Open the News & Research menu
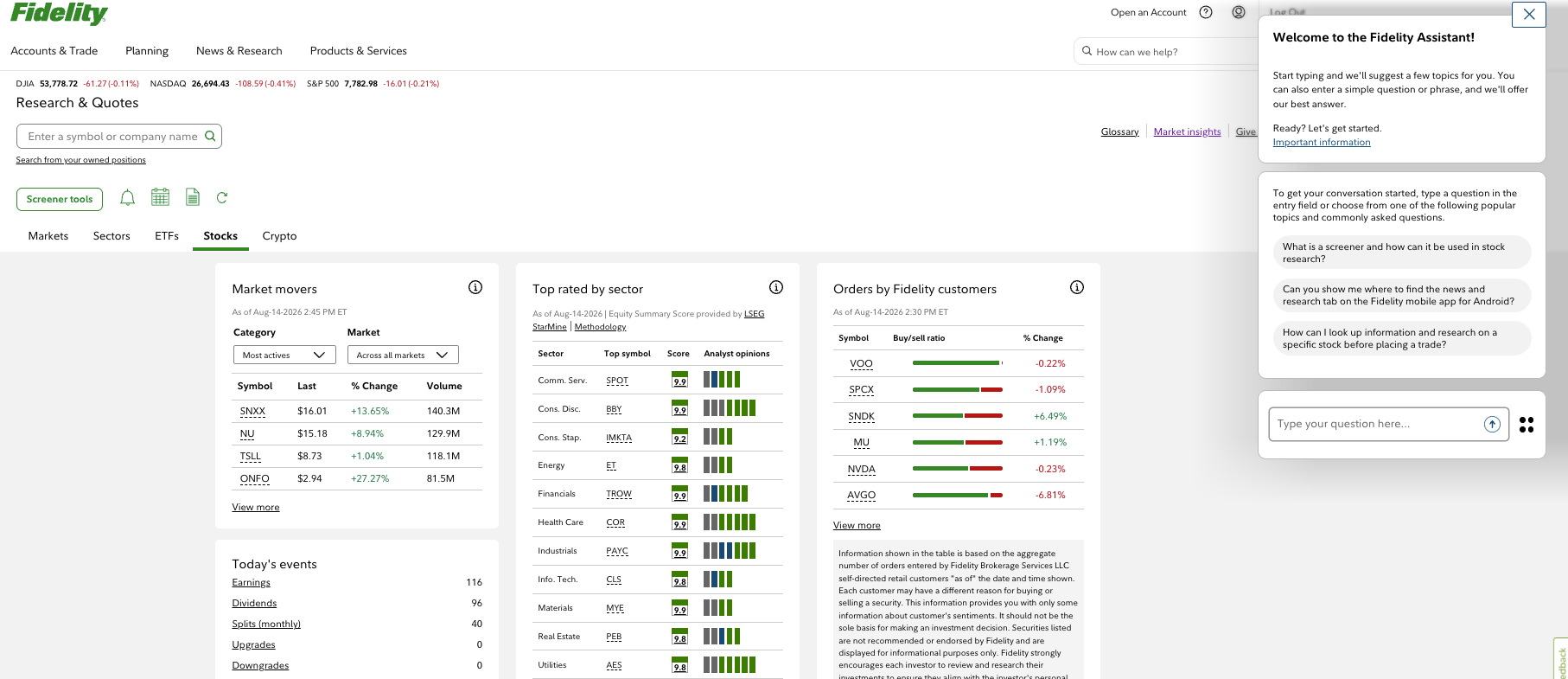1568x679 pixels. pos(239,51)
